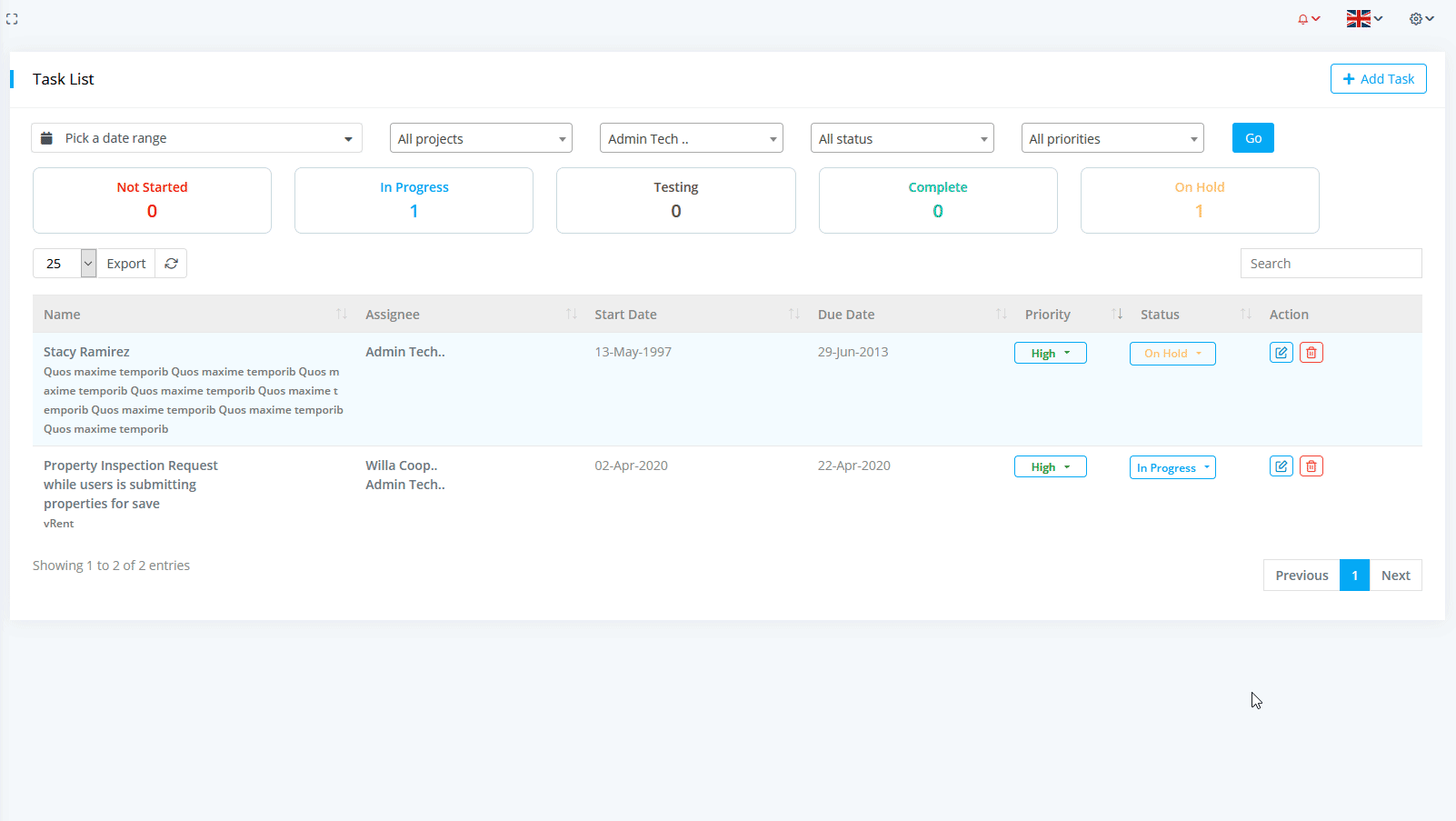Click the refresh table icon
This screenshot has height=821, width=1456.
tap(171, 264)
